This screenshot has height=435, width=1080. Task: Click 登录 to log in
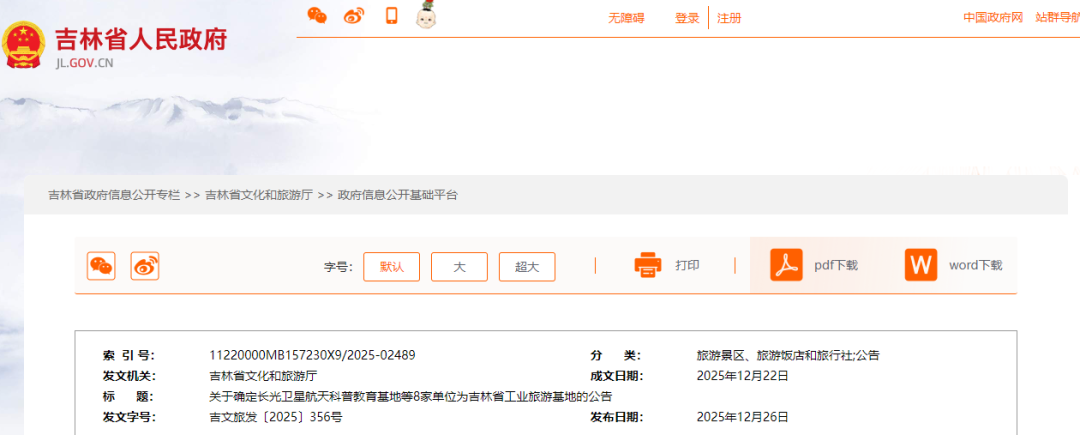(687, 19)
